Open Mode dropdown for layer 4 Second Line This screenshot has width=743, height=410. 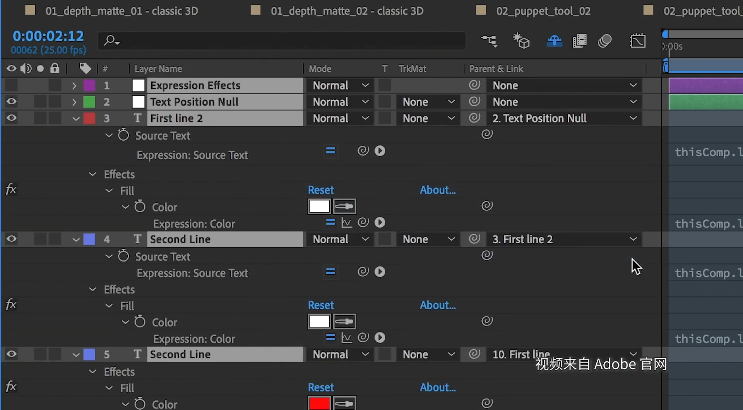pos(339,239)
